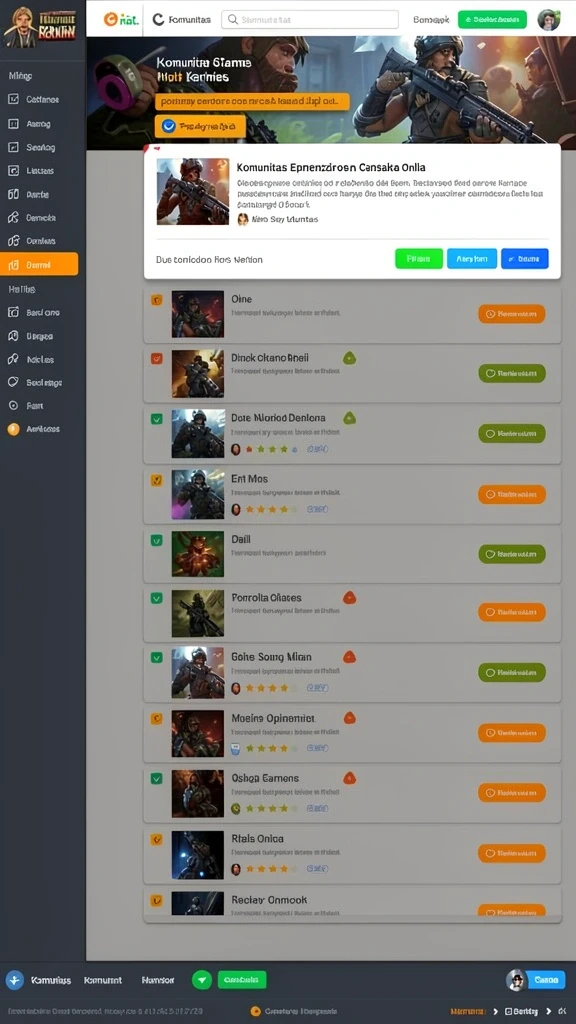Click the star rating under Oshea Eamens
Viewport: 576px width, 1024px height.
(270, 808)
